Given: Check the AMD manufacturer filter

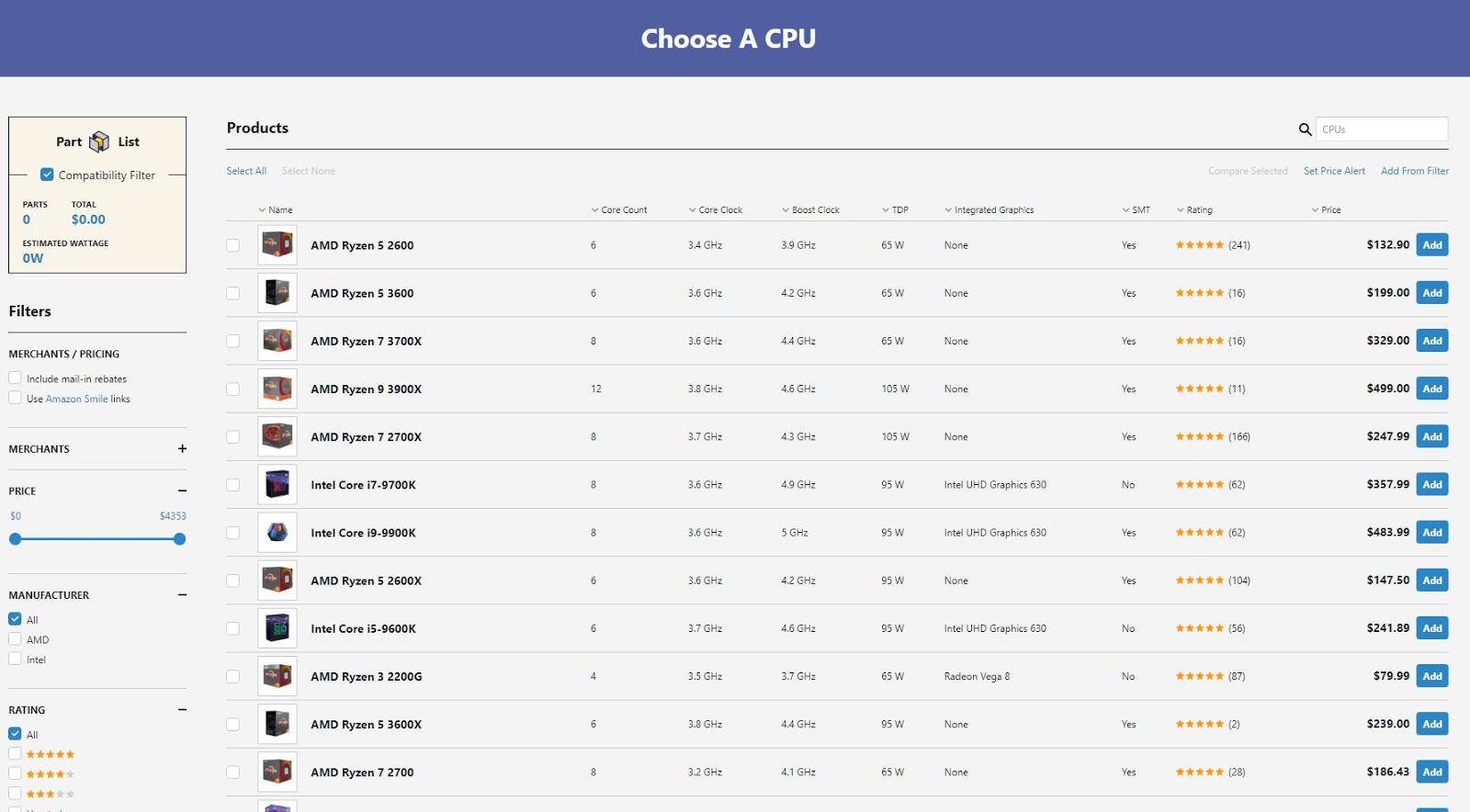Looking at the screenshot, I should (x=16, y=639).
